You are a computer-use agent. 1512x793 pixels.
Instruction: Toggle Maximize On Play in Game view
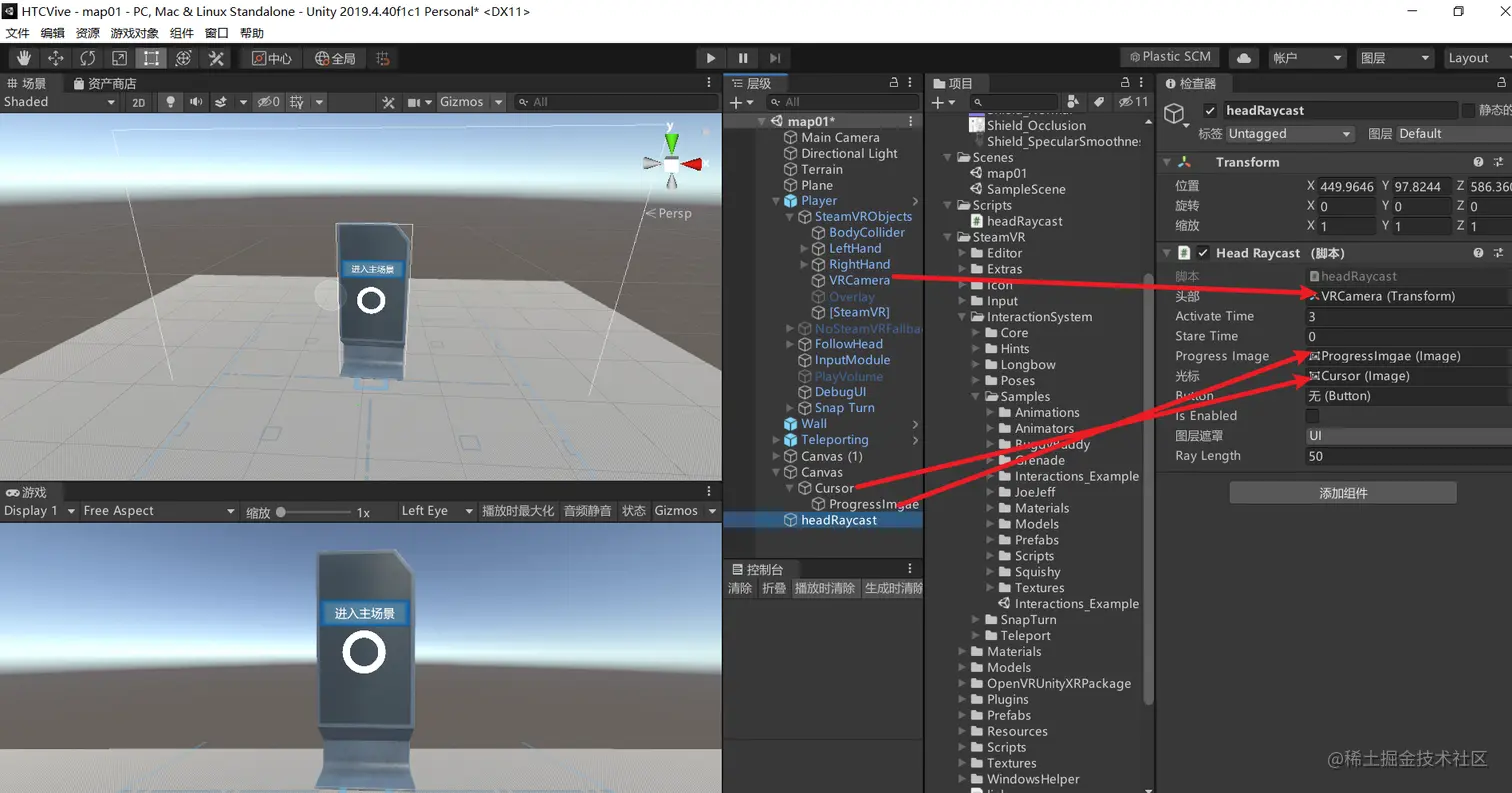tap(518, 511)
